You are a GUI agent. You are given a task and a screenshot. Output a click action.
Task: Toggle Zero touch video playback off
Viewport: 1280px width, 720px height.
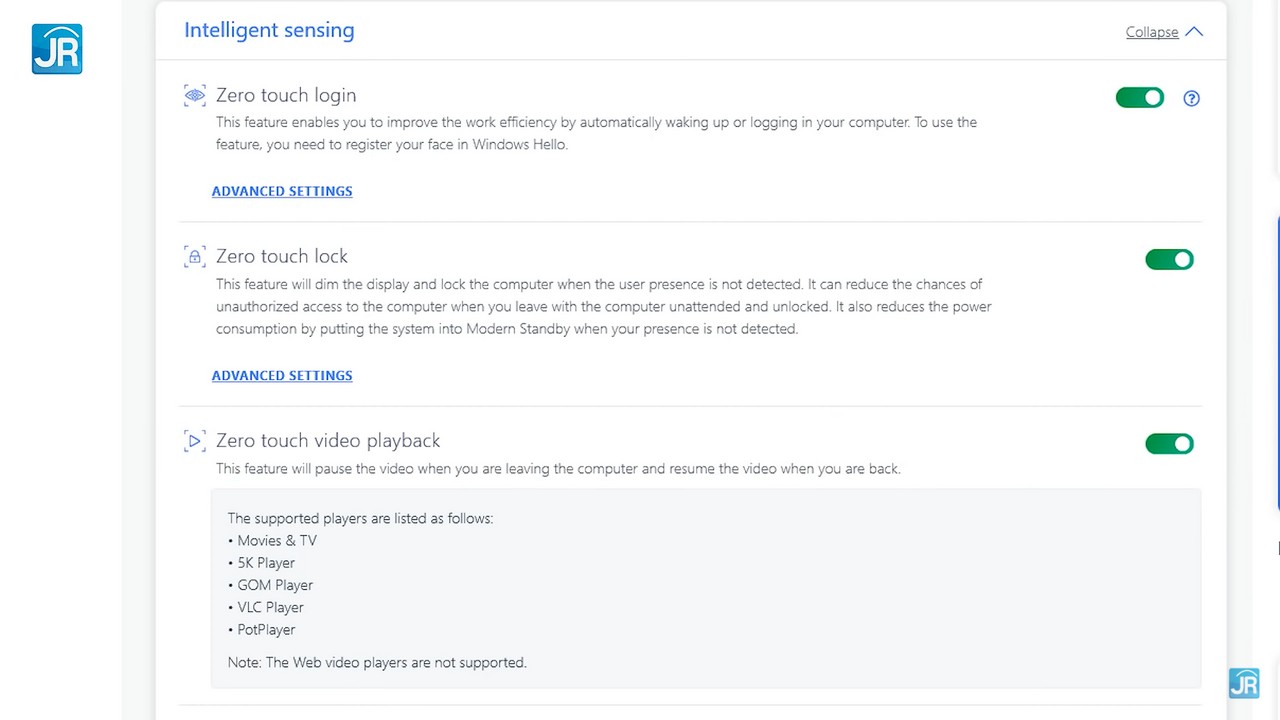coord(1169,444)
